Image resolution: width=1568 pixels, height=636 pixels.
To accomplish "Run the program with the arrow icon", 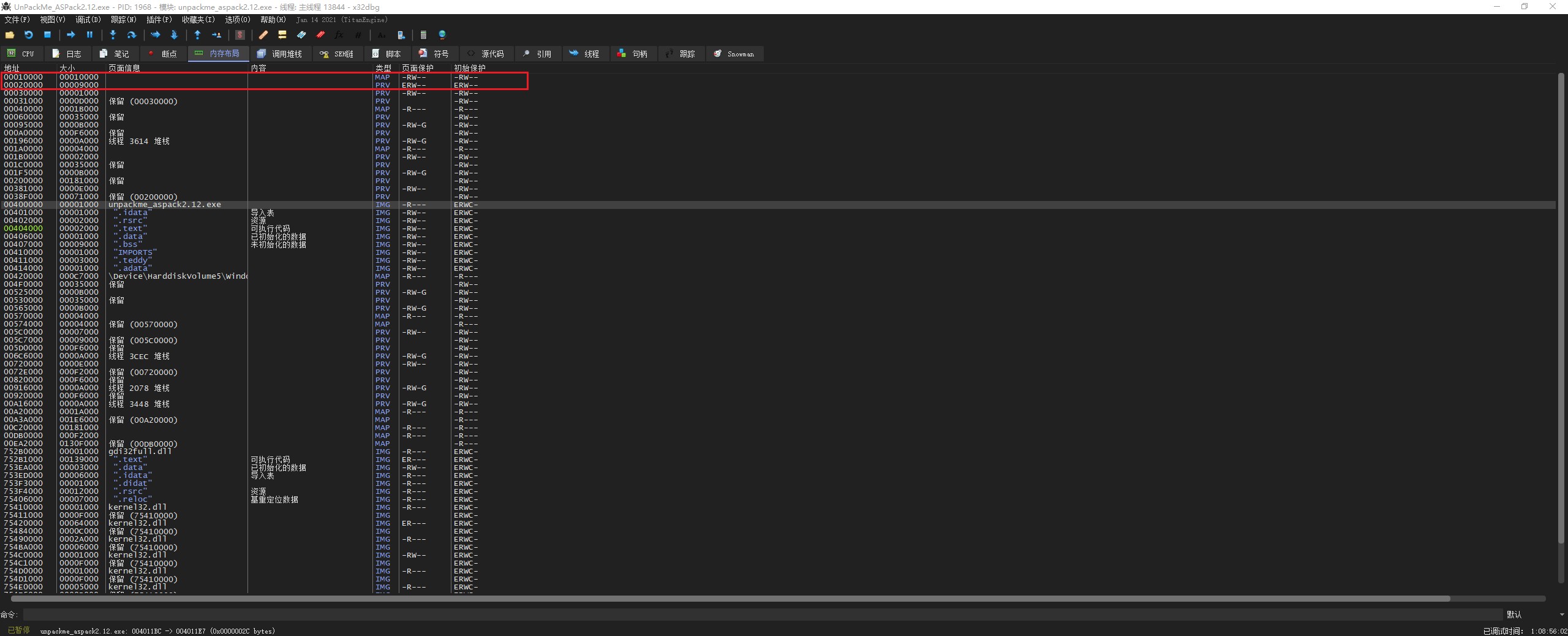I will coord(70,35).
